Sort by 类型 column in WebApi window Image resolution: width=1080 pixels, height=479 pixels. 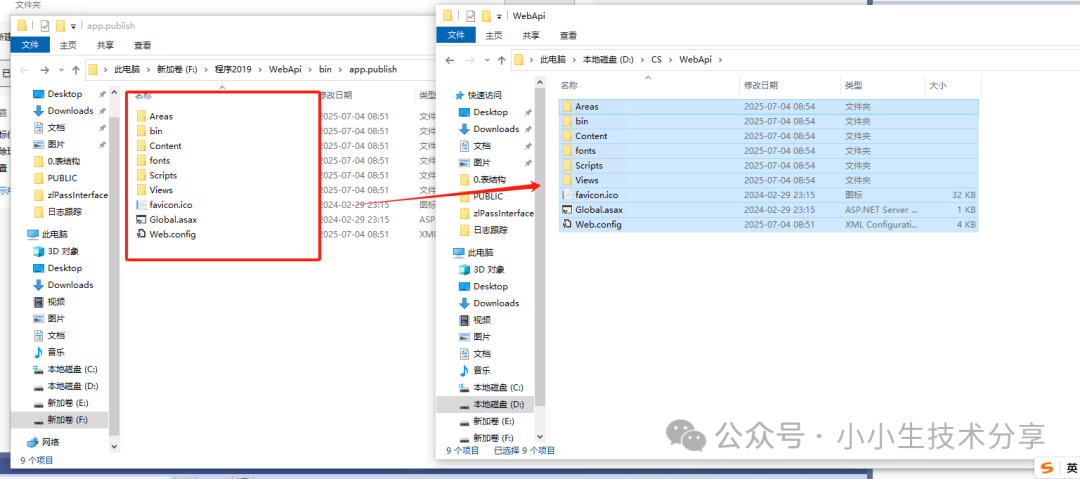854,85
